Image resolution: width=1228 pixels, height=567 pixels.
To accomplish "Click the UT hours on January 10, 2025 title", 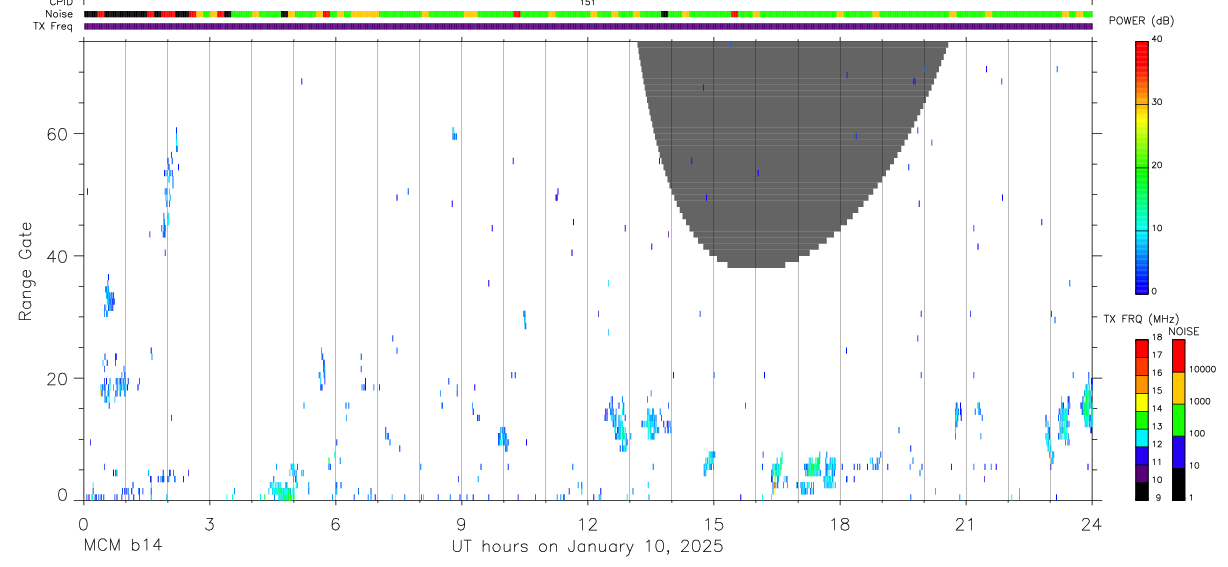I will point(587,546).
